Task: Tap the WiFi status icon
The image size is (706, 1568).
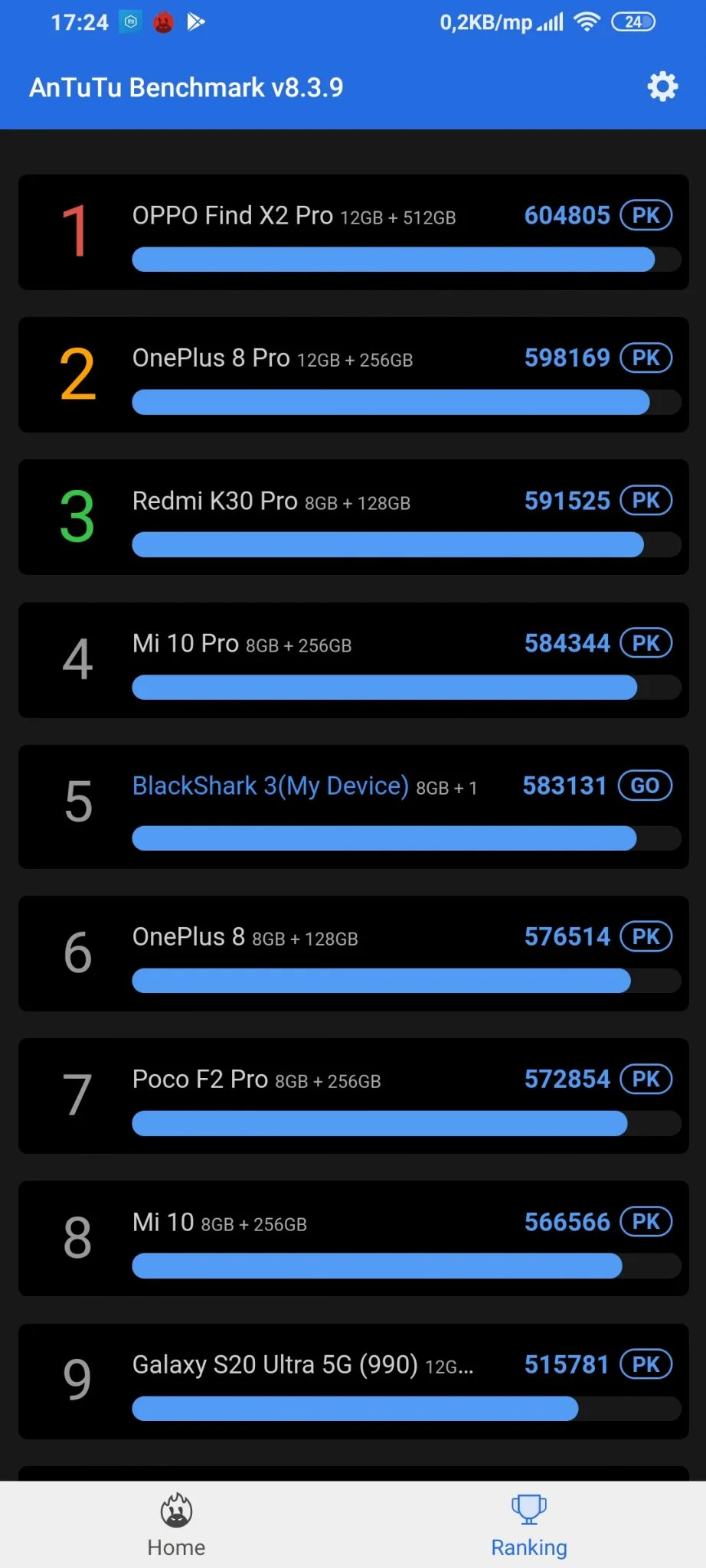Action: pyautogui.click(x=587, y=22)
